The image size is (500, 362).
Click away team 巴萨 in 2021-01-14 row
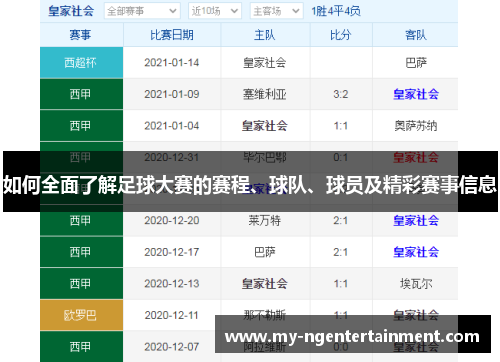(x=416, y=62)
